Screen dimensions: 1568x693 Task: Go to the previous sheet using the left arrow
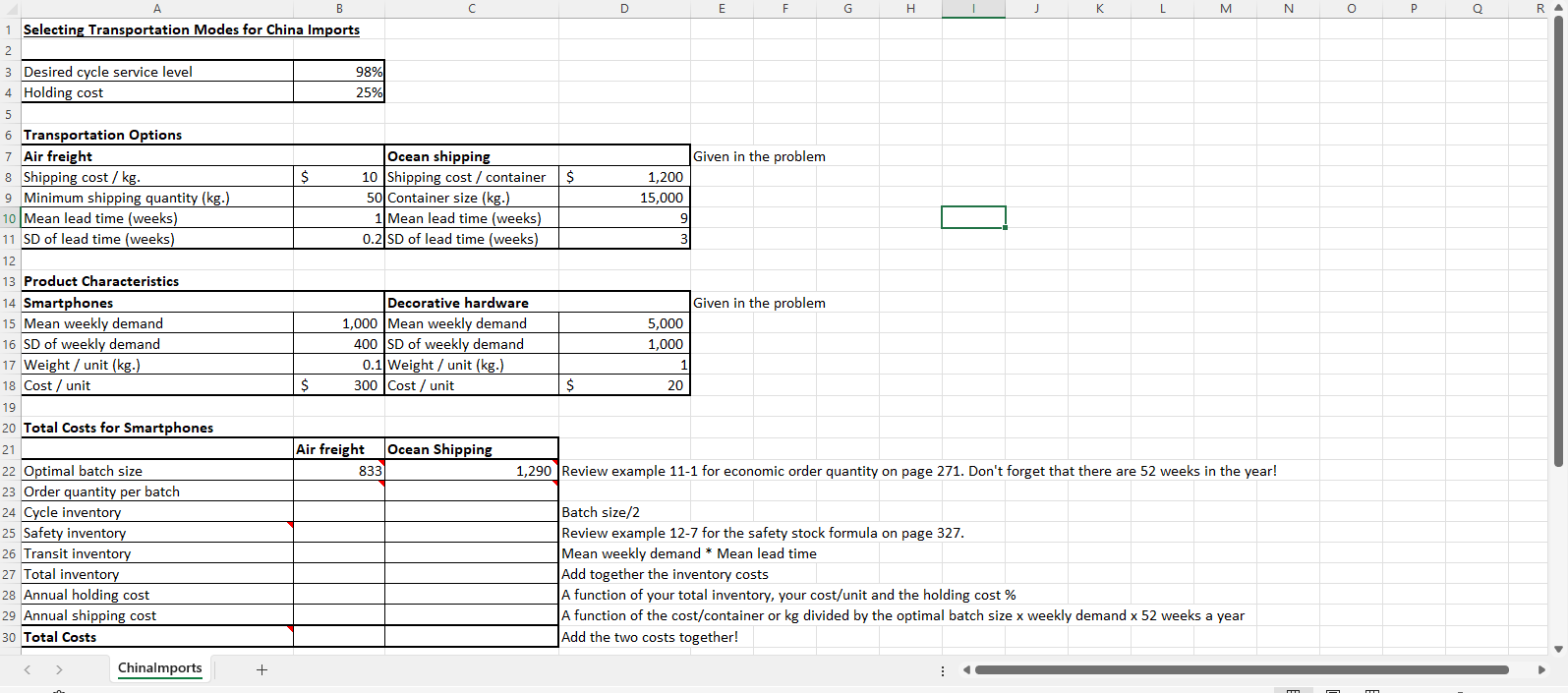pyautogui.click(x=28, y=669)
